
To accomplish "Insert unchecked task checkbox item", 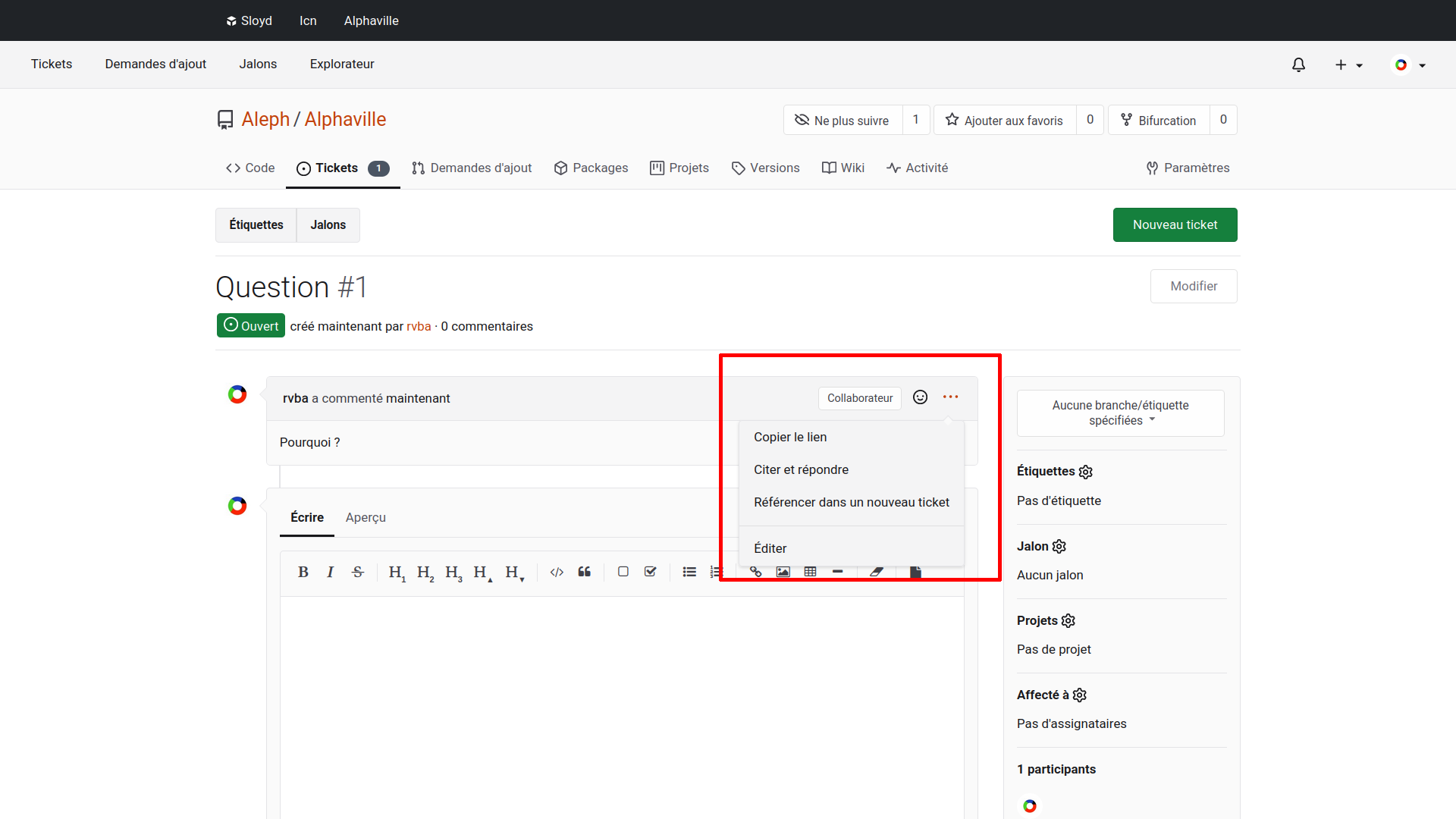I will coord(623,572).
